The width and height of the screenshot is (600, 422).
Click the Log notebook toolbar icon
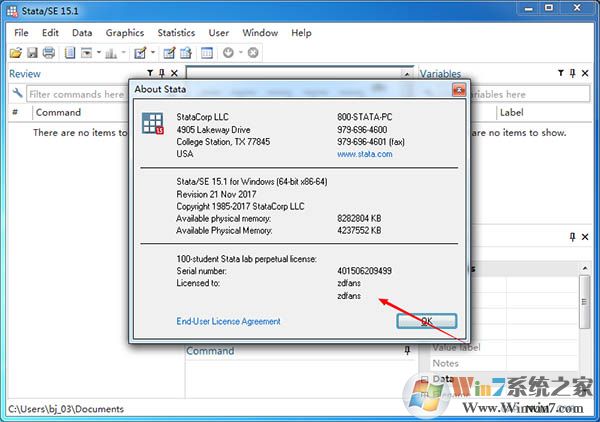tap(70, 53)
